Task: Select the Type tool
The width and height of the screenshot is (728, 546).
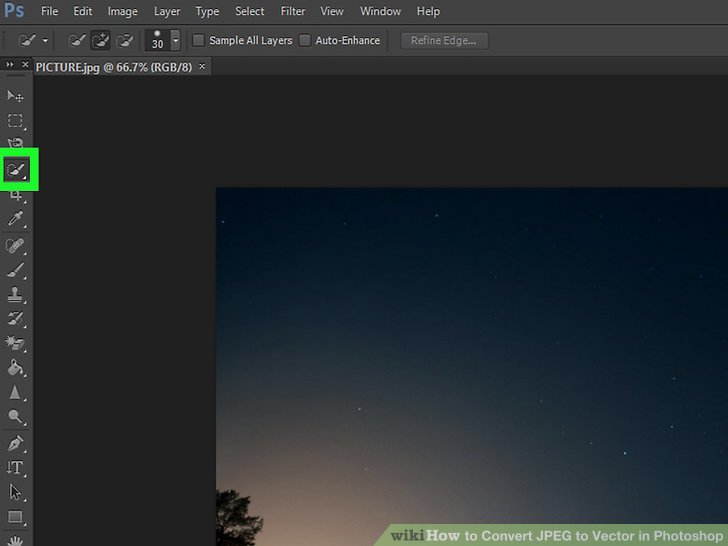Action: (x=15, y=468)
